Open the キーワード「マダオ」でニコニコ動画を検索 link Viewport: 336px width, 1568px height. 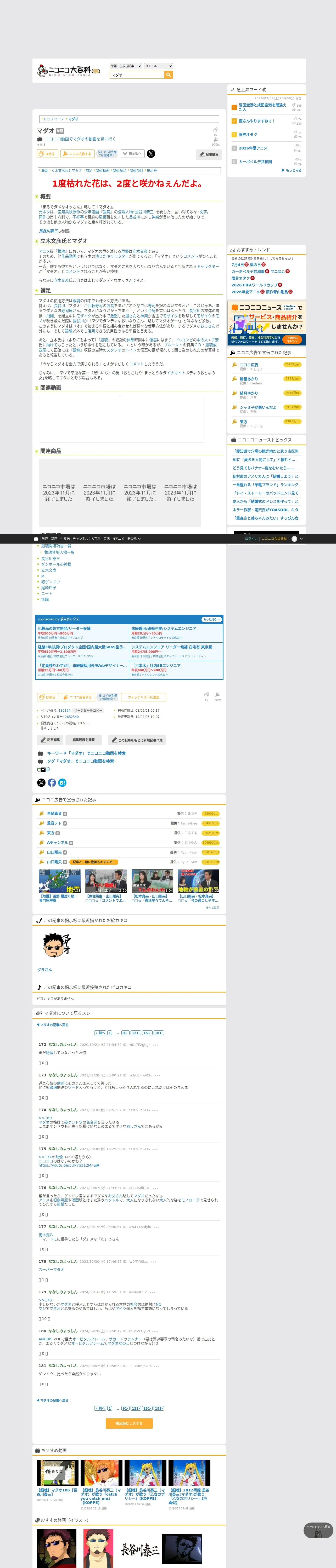pos(86,754)
